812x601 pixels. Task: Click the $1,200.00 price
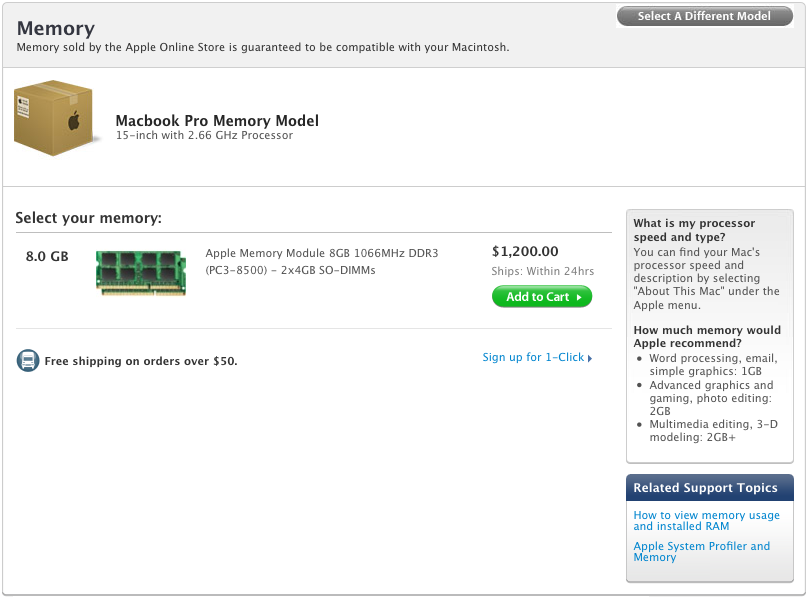525,252
